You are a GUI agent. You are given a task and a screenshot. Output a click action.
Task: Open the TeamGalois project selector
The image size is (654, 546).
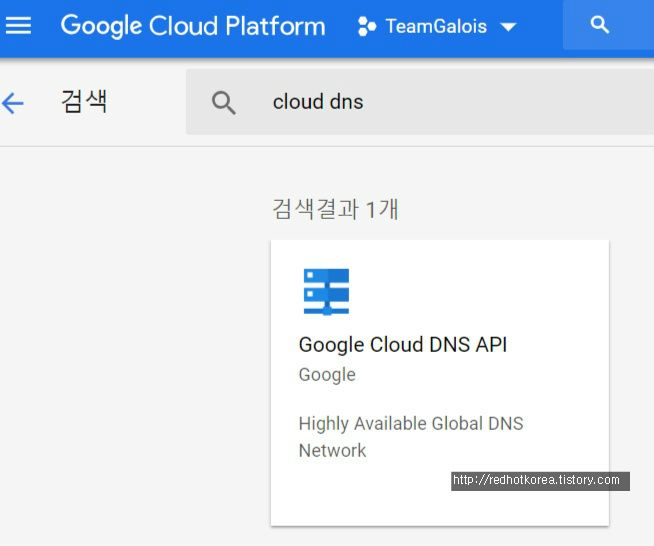[437, 26]
